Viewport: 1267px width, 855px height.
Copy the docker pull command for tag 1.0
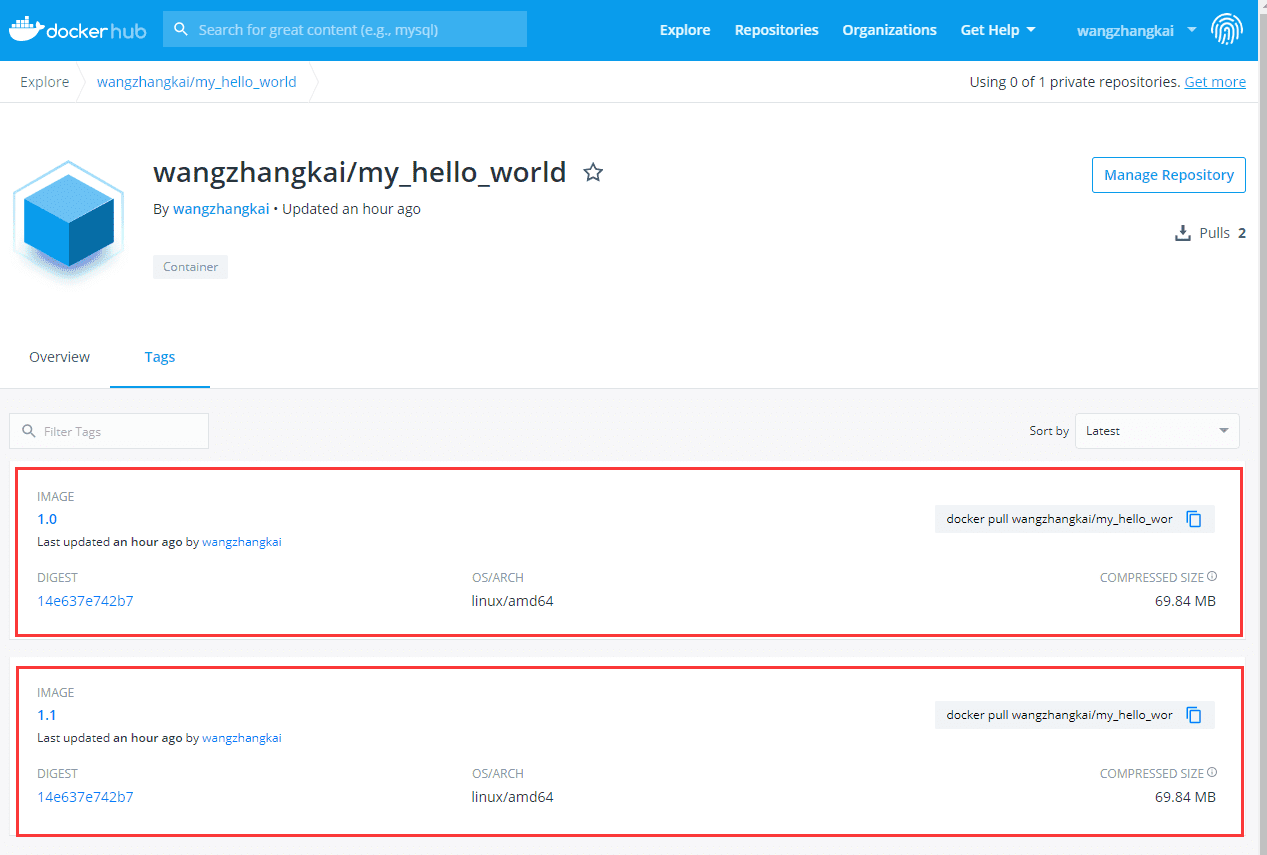point(1193,519)
